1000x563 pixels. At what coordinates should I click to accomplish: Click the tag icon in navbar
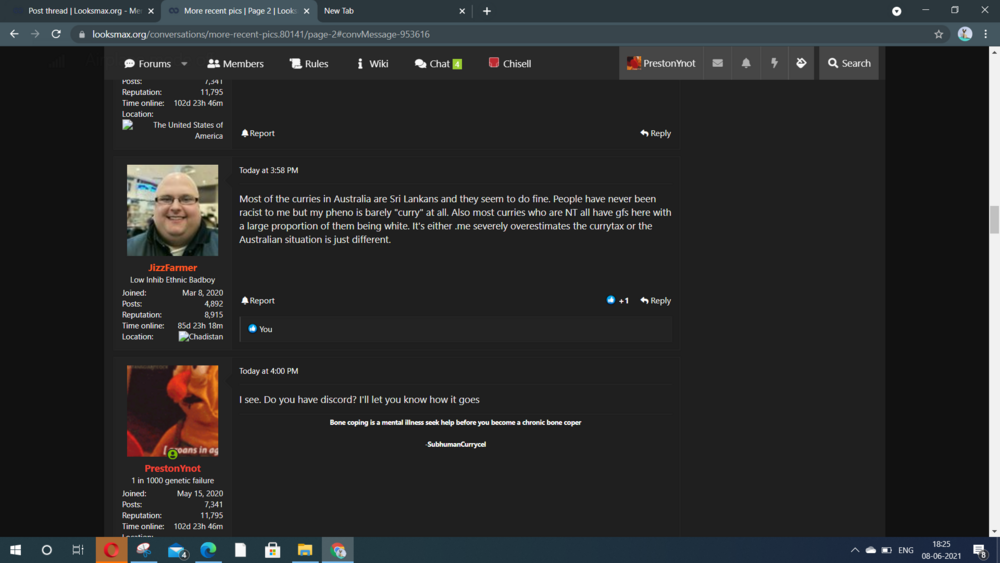tap(801, 63)
